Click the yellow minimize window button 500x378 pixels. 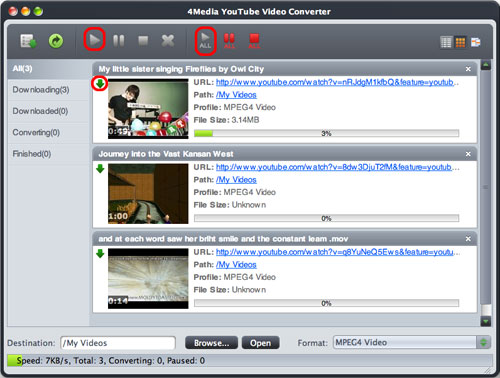(25, 12)
